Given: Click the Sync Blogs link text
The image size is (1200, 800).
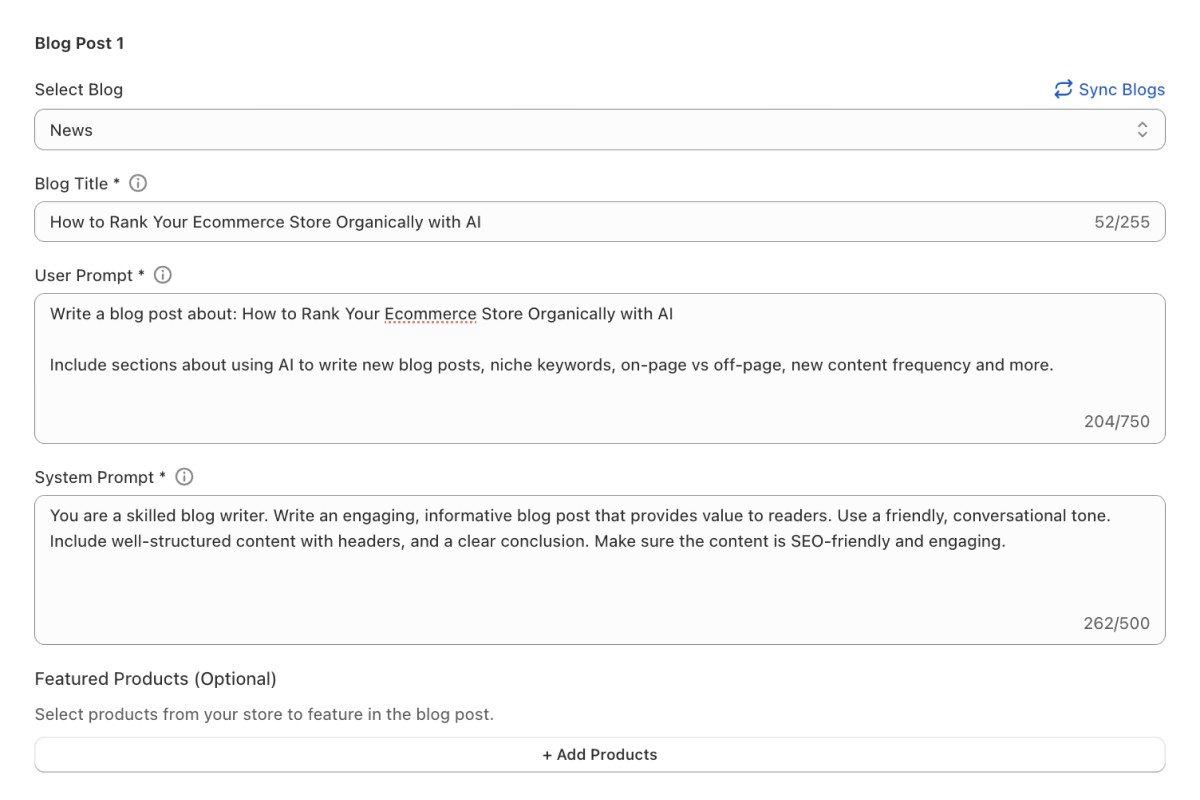Looking at the screenshot, I should pyautogui.click(x=1121, y=89).
